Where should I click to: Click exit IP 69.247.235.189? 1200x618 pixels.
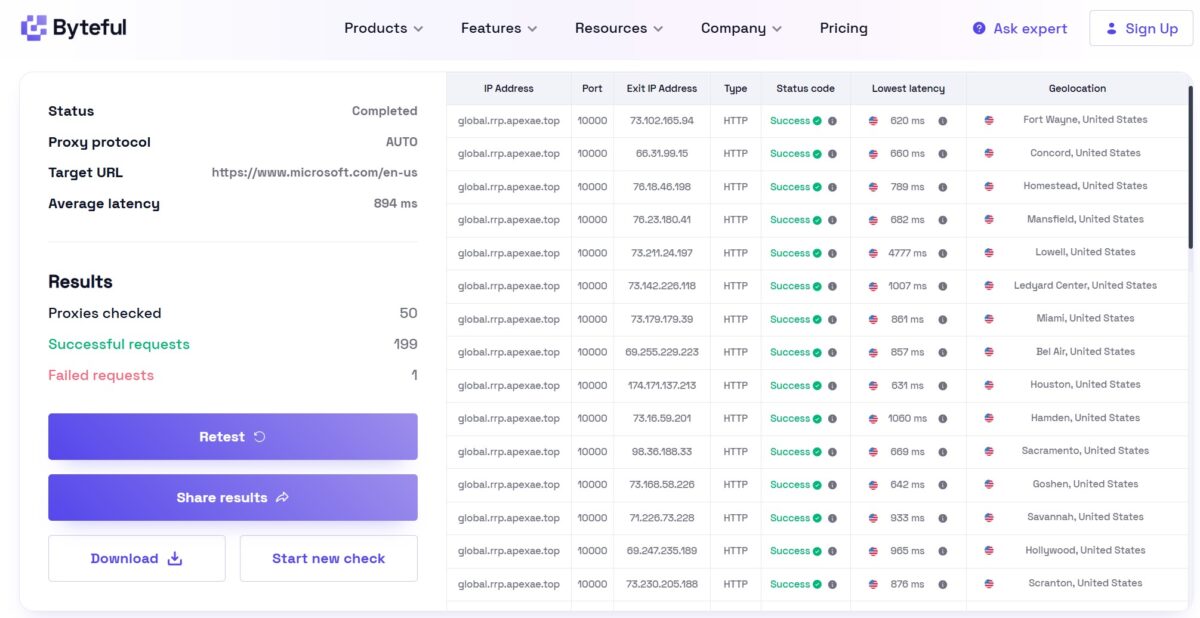pyautogui.click(x=662, y=551)
